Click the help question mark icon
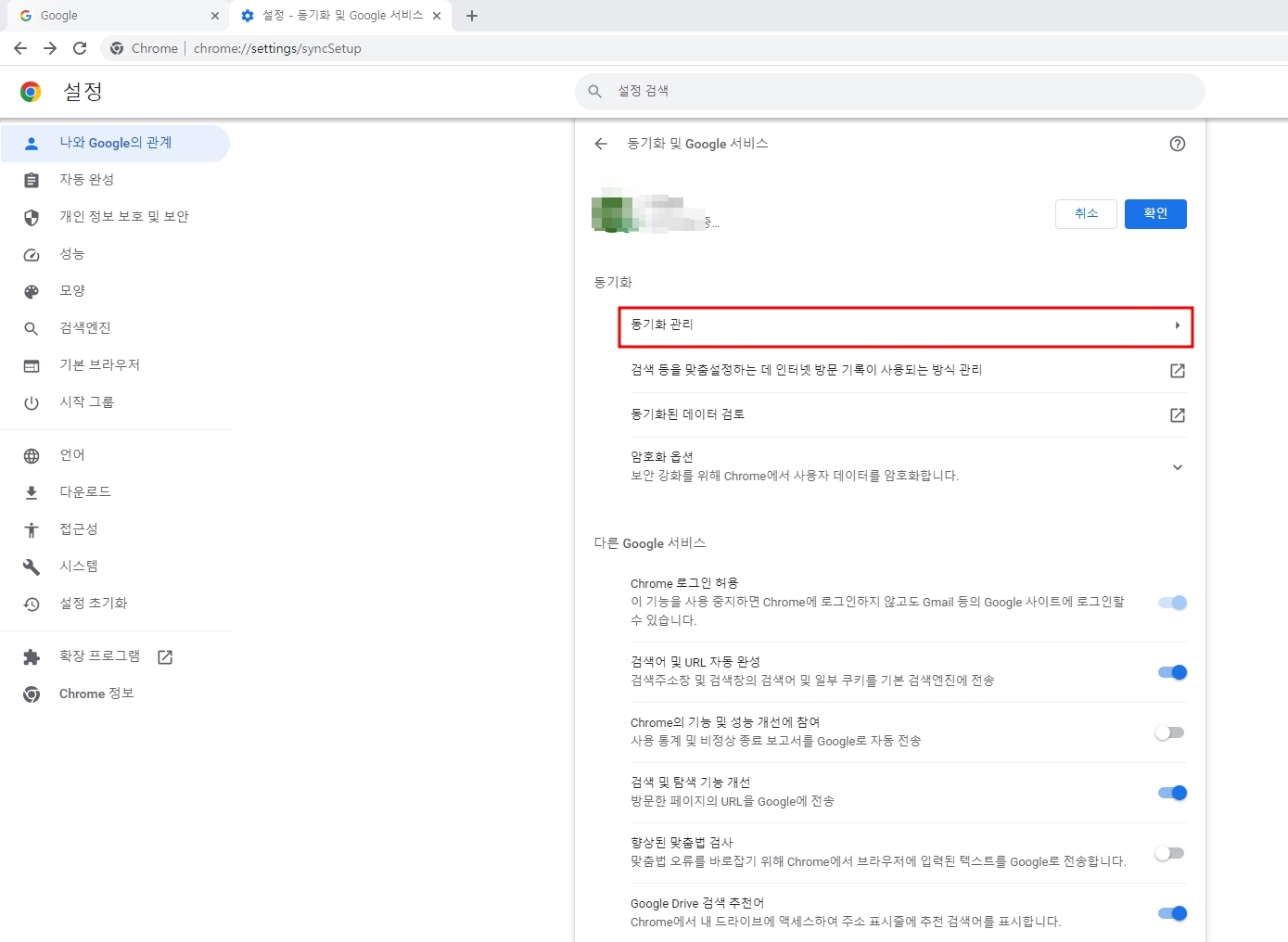 (1178, 144)
